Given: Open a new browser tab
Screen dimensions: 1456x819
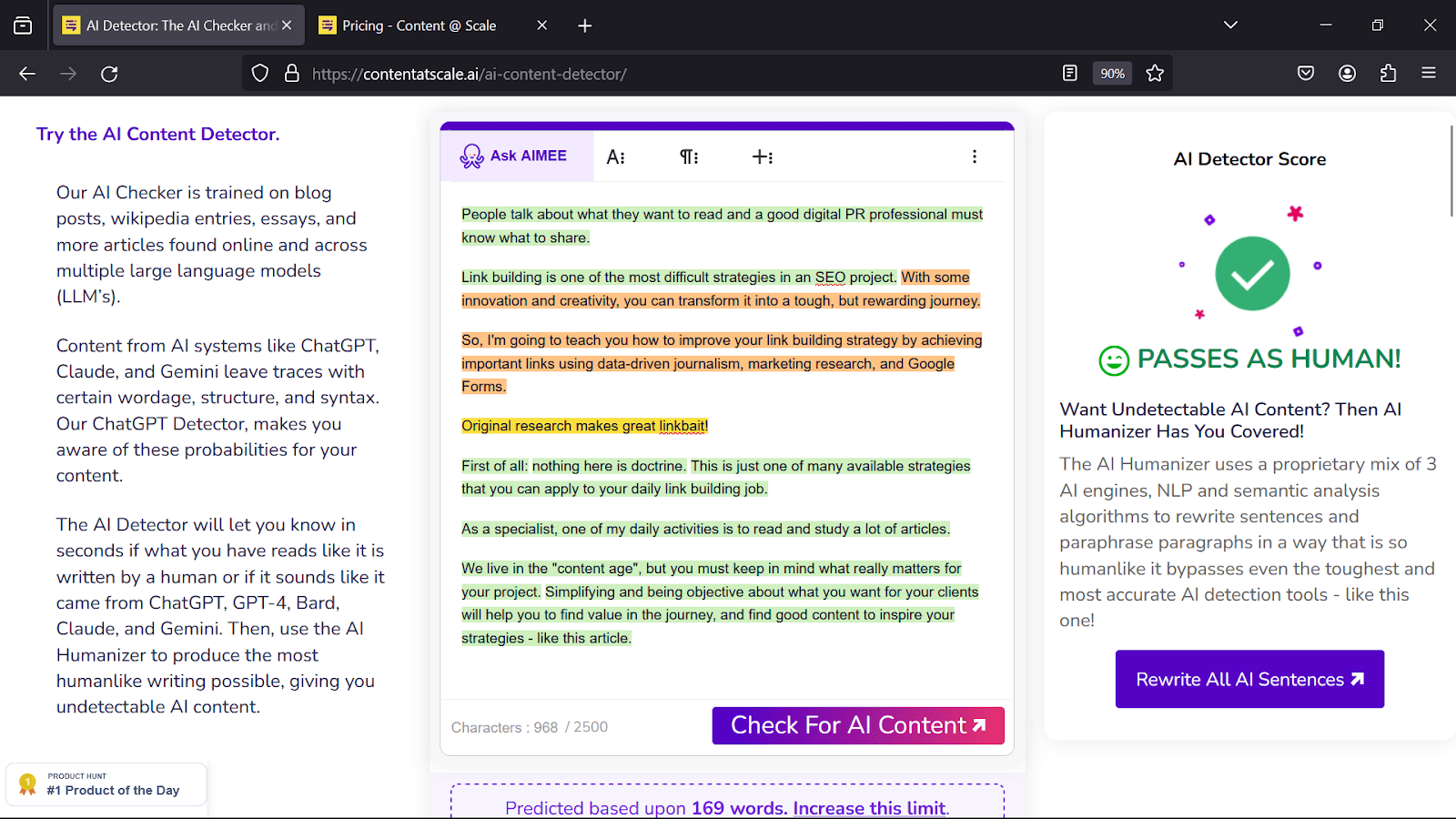Looking at the screenshot, I should 585,25.
